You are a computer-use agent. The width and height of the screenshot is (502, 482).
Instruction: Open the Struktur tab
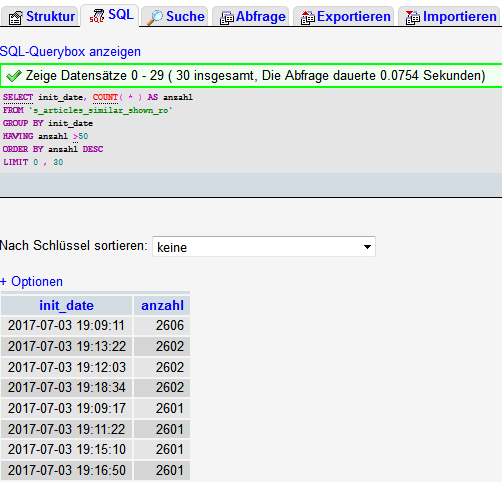coord(40,17)
